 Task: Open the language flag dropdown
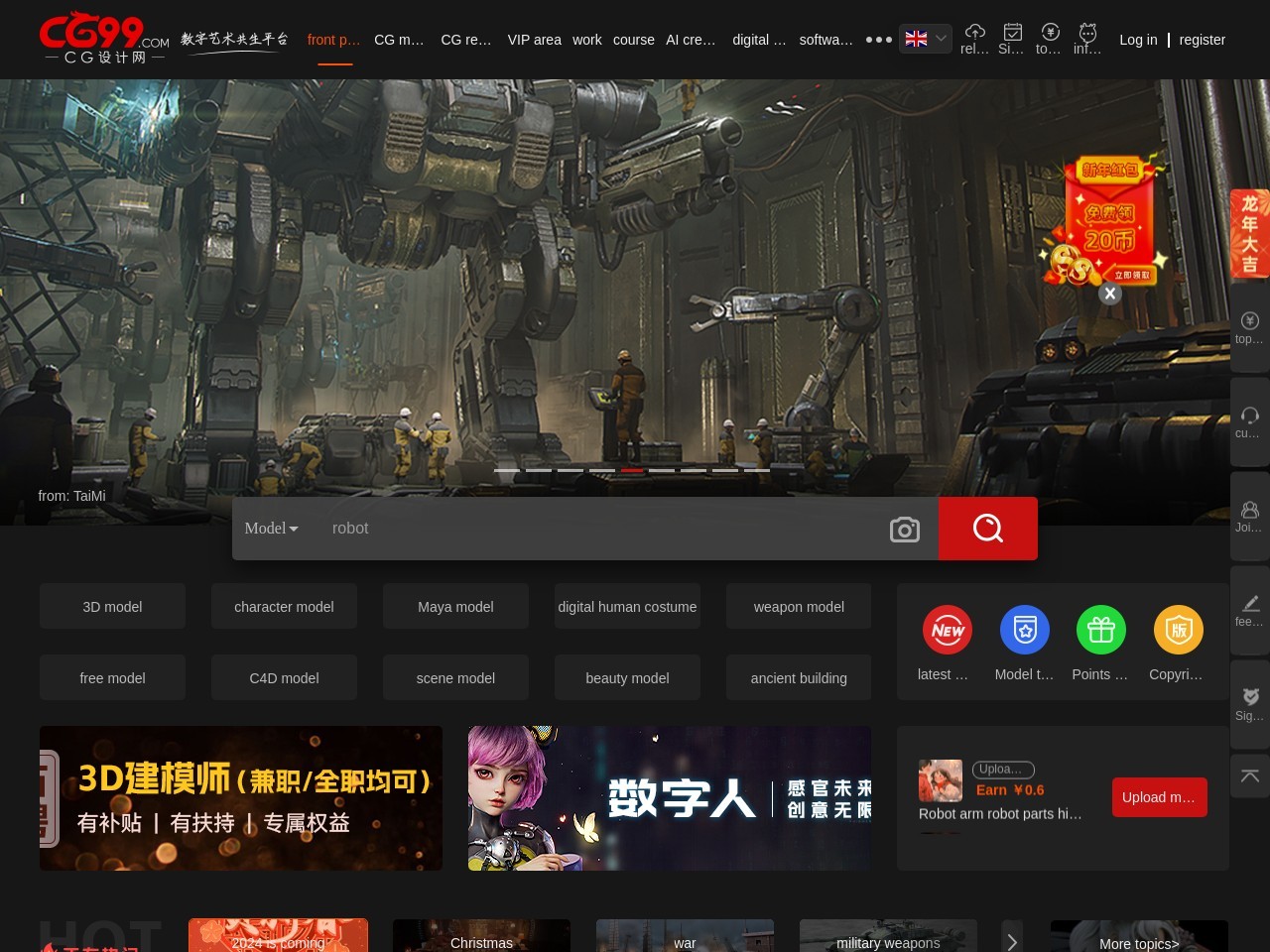[x=925, y=39]
